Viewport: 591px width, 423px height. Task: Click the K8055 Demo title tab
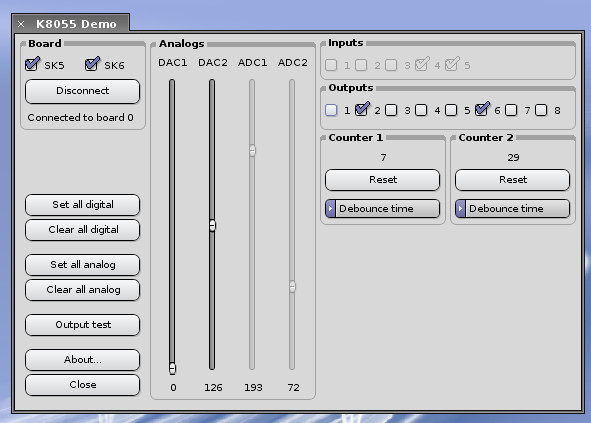point(76,24)
